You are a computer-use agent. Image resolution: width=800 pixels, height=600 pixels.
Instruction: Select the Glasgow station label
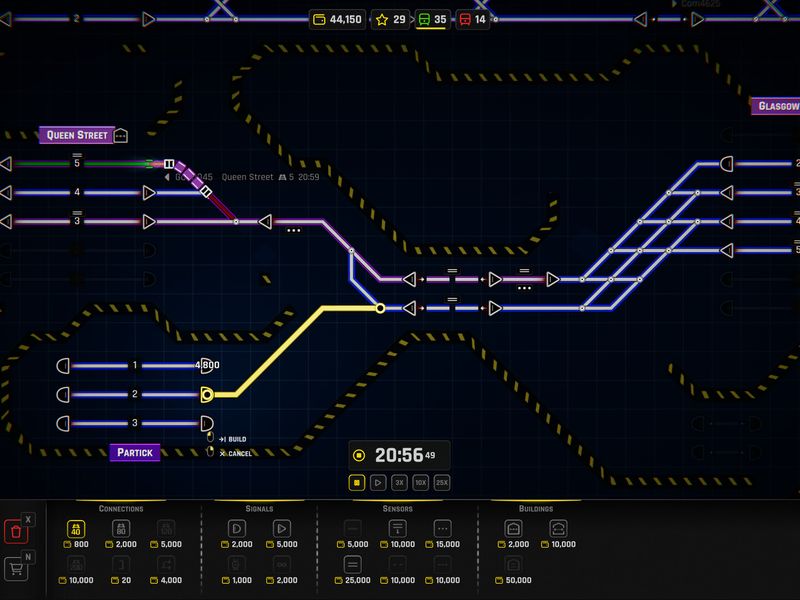(x=776, y=106)
